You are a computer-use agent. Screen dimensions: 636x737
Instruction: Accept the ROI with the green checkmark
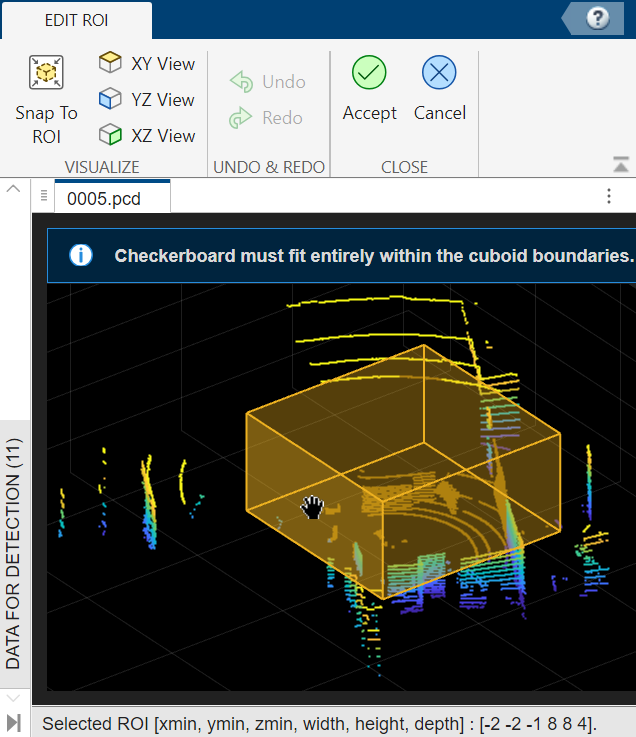[x=369, y=73]
